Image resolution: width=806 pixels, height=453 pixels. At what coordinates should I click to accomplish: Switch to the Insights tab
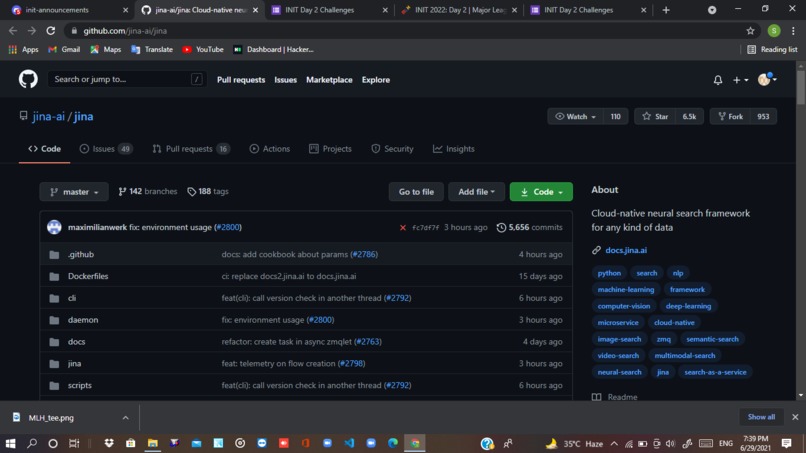(453, 149)
